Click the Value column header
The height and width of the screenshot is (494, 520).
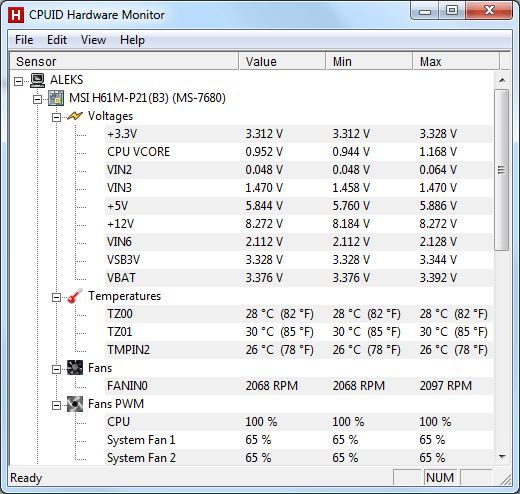point(282,61)
